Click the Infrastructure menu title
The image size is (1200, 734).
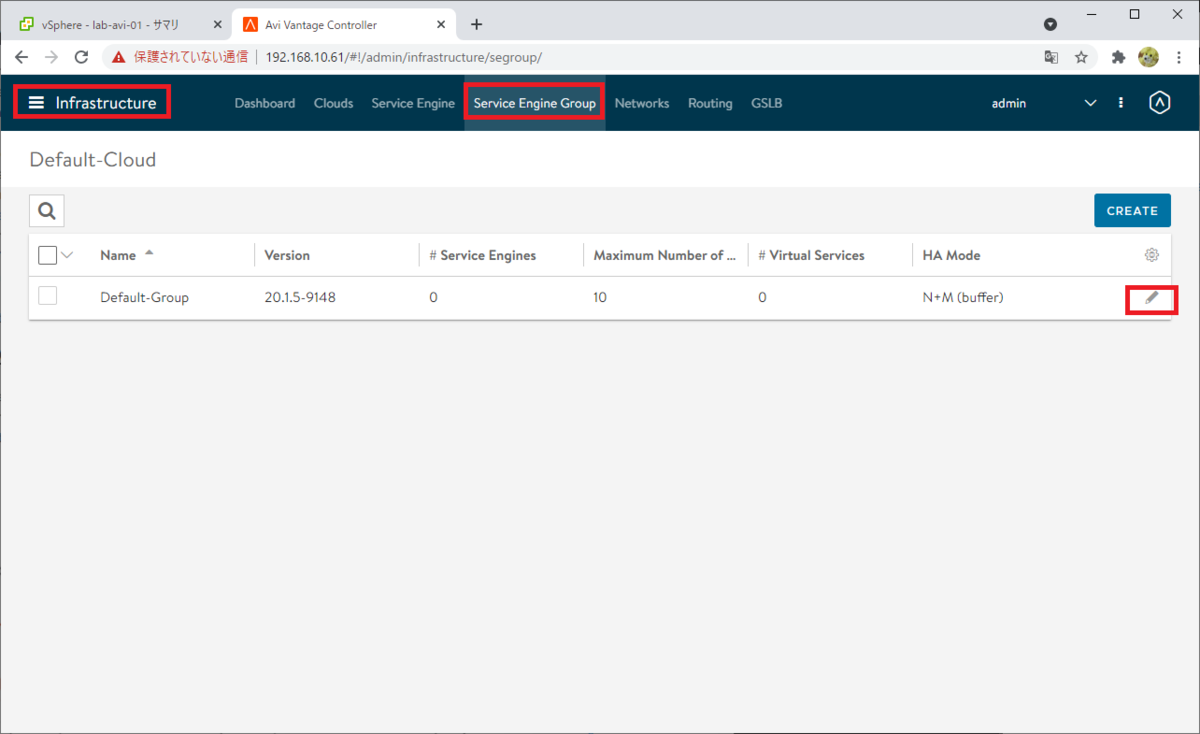[x=106, y=103]
